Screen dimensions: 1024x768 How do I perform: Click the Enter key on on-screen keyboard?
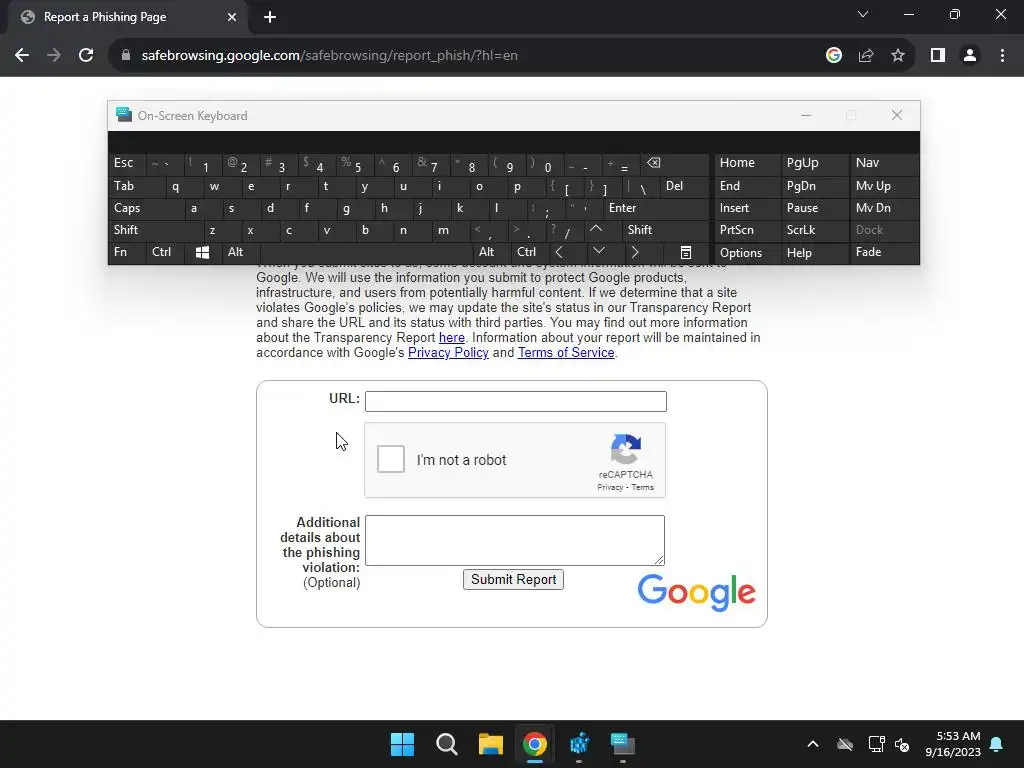(656, 208)
